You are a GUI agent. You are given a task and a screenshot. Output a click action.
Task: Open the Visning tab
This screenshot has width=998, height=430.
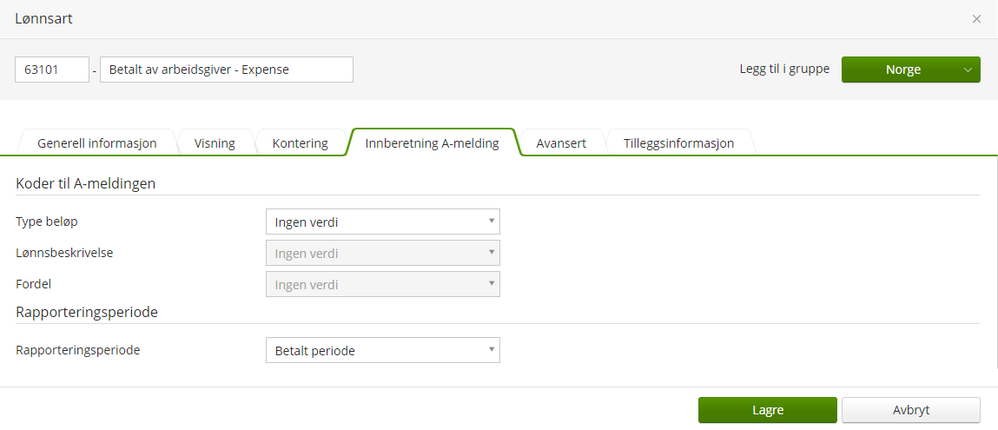coord(215,143)
